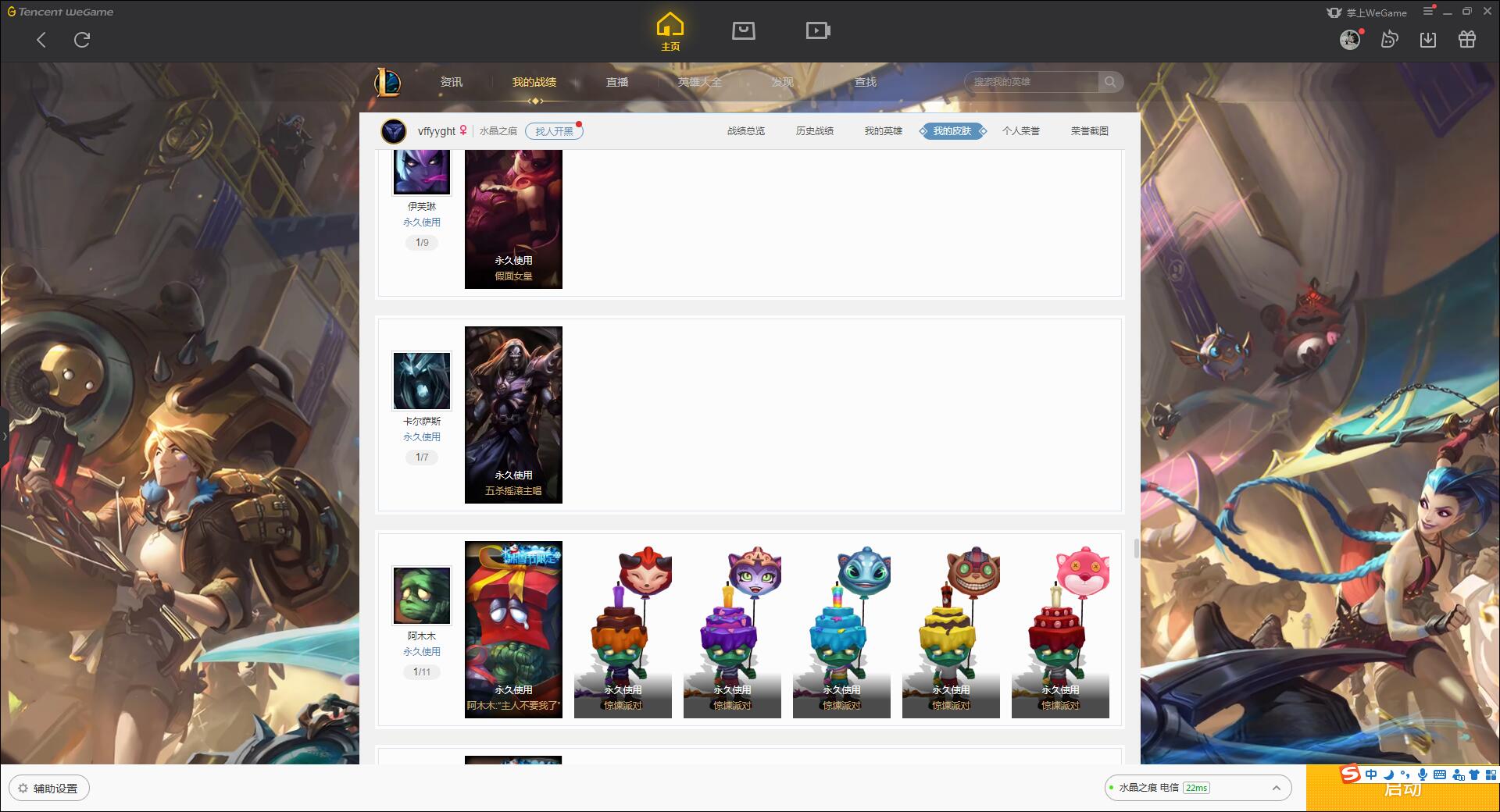Viewport: 1500px width, 812px height.
Task: Focus the 搜索我的英雄 search field
Action: (x=1031, y=82)
